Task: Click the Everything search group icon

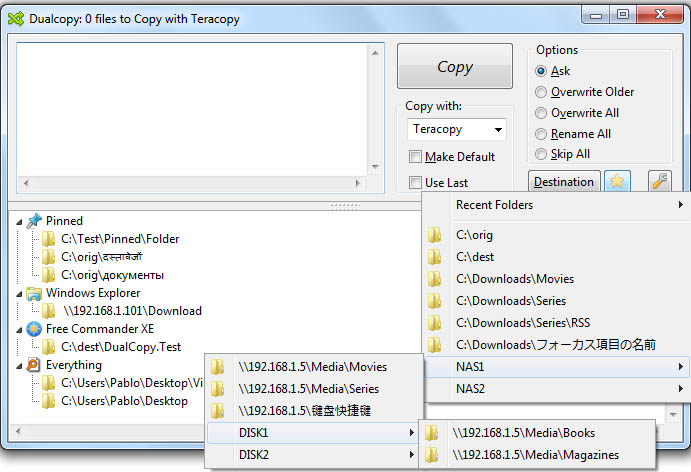Action: (35, 365)
